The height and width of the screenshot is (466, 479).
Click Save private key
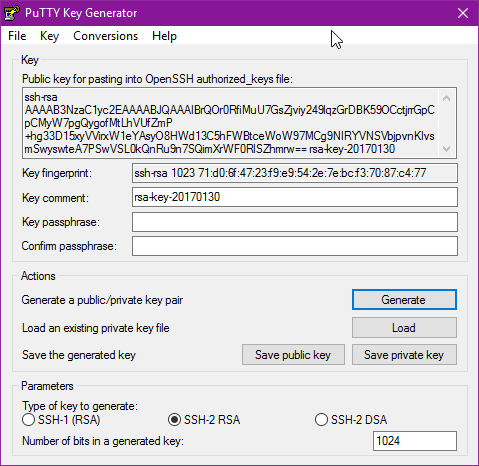[404, 355]
